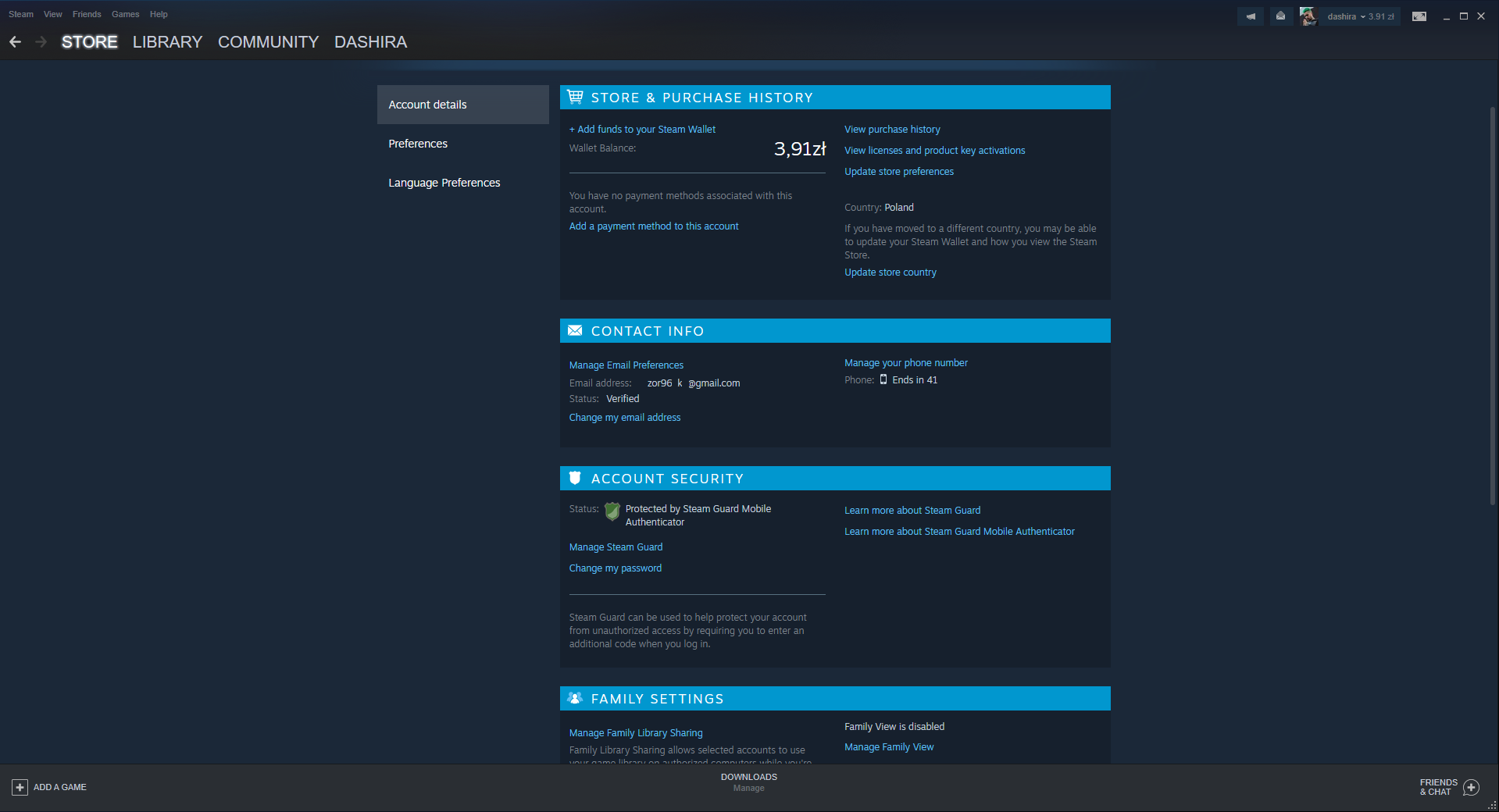
Task: Click the green Steam Guard shield badge
Action: (612, 511)
